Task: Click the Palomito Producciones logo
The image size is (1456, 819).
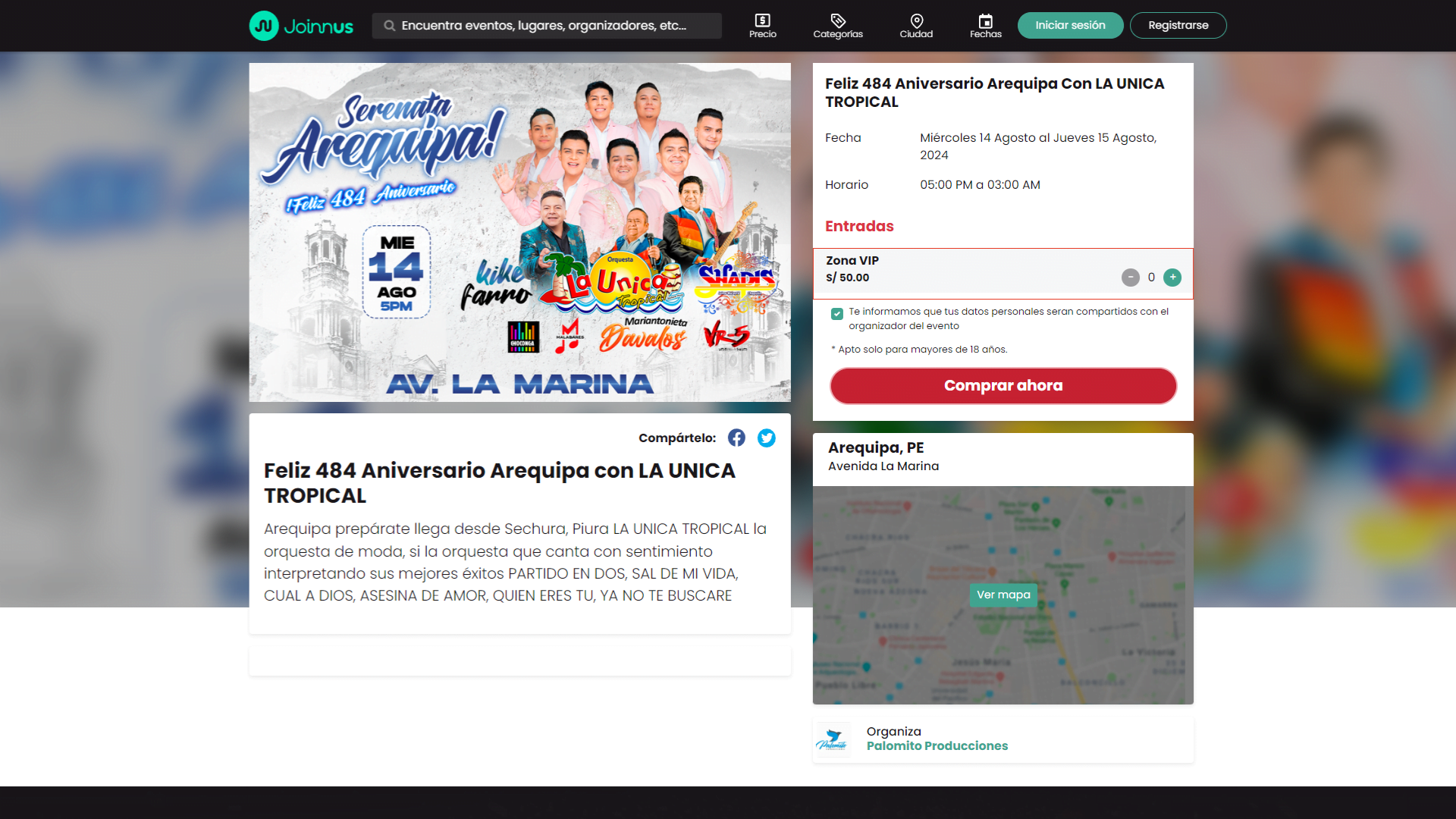Action: coord(832,739)
